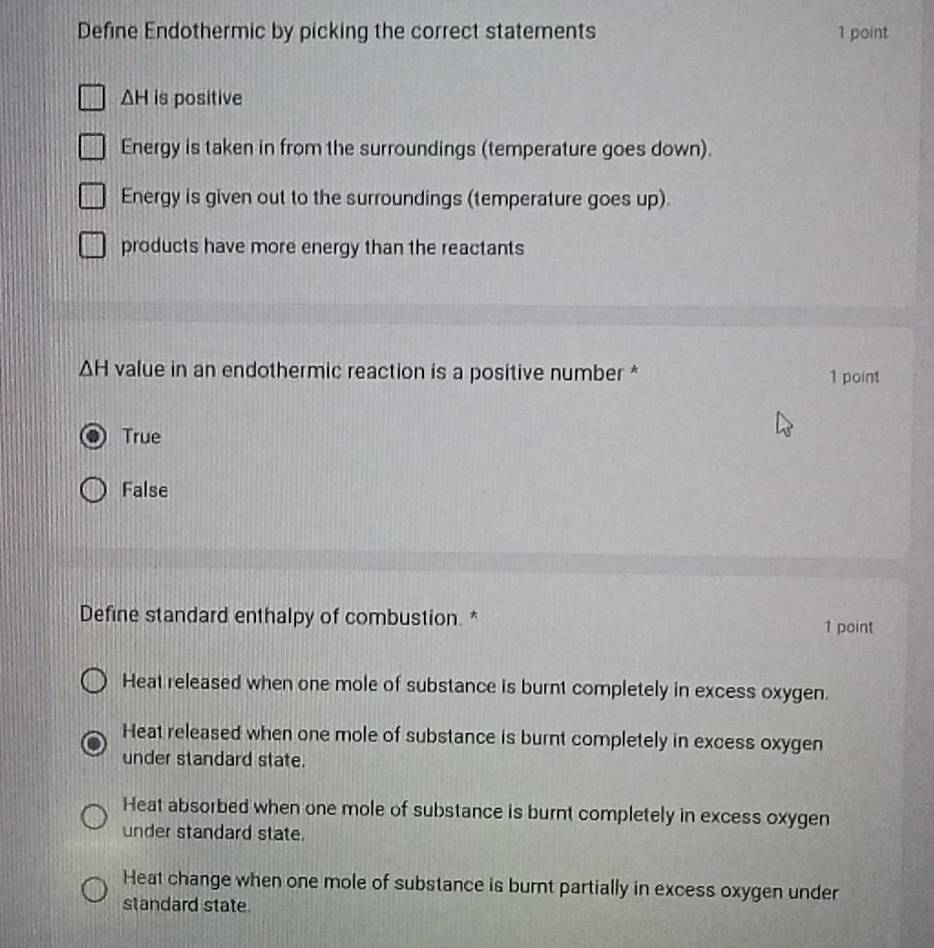The image size is (934, 948).
Task: Select the True radio button
Action: (93, 436)
